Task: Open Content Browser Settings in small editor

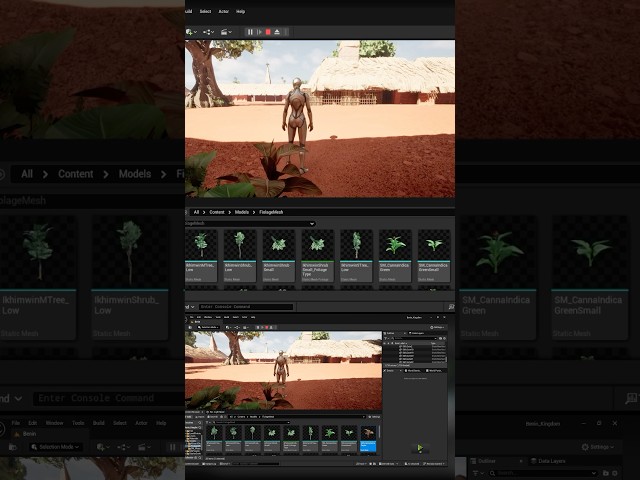Action: (x=373, y=417)
